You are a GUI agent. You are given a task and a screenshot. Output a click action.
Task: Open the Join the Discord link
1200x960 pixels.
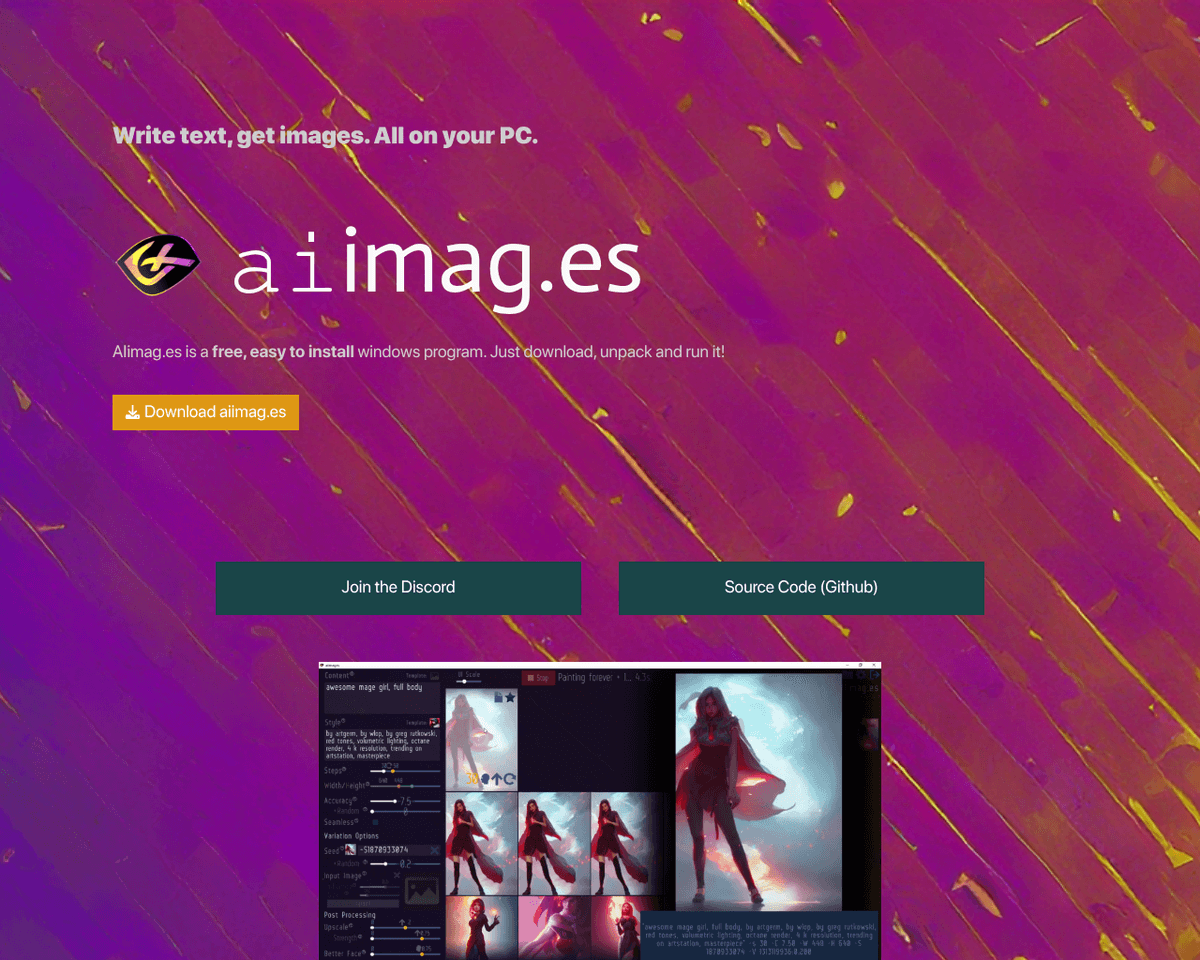(398, 588)
